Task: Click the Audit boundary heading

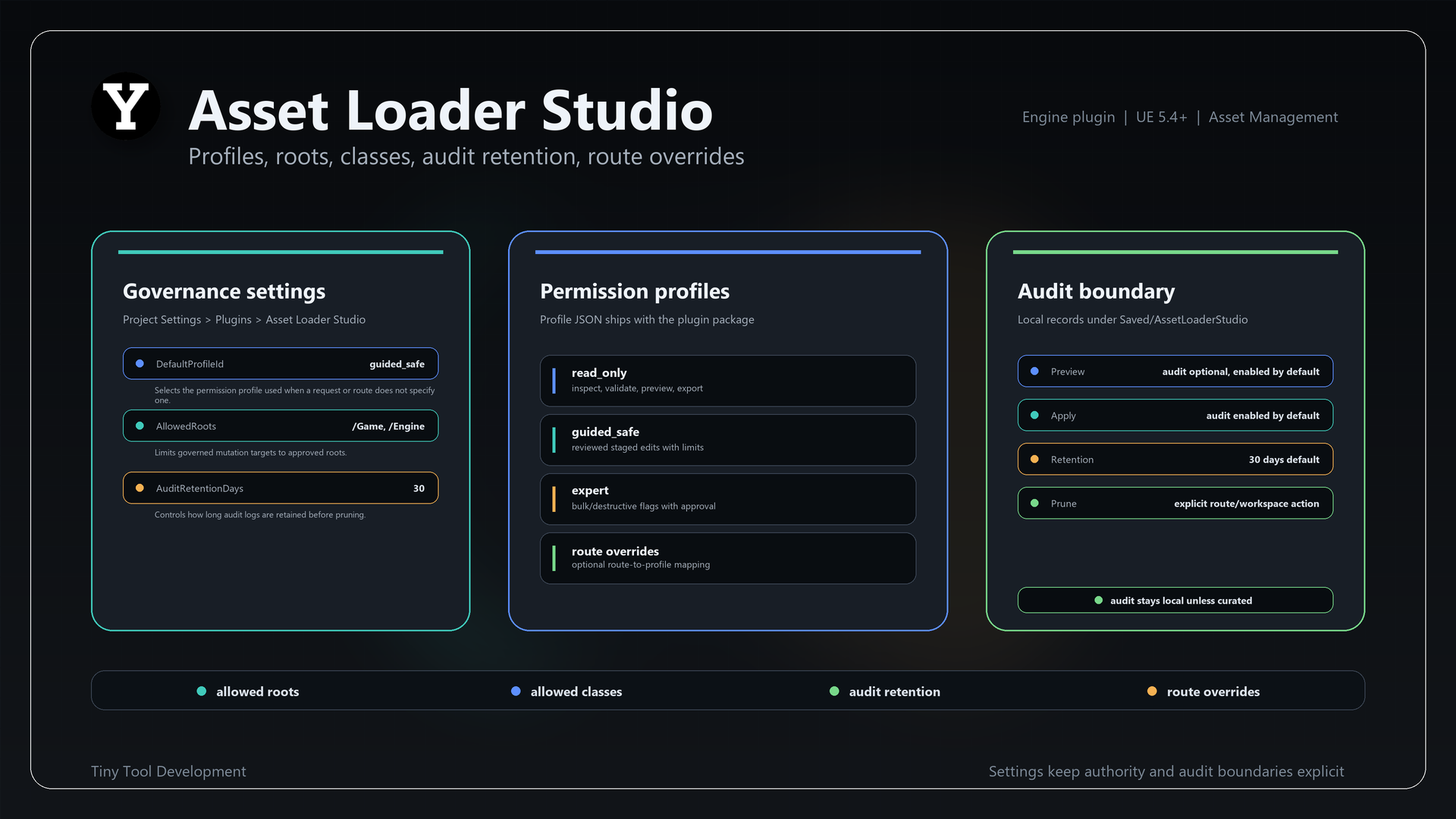Action: 1097,291
